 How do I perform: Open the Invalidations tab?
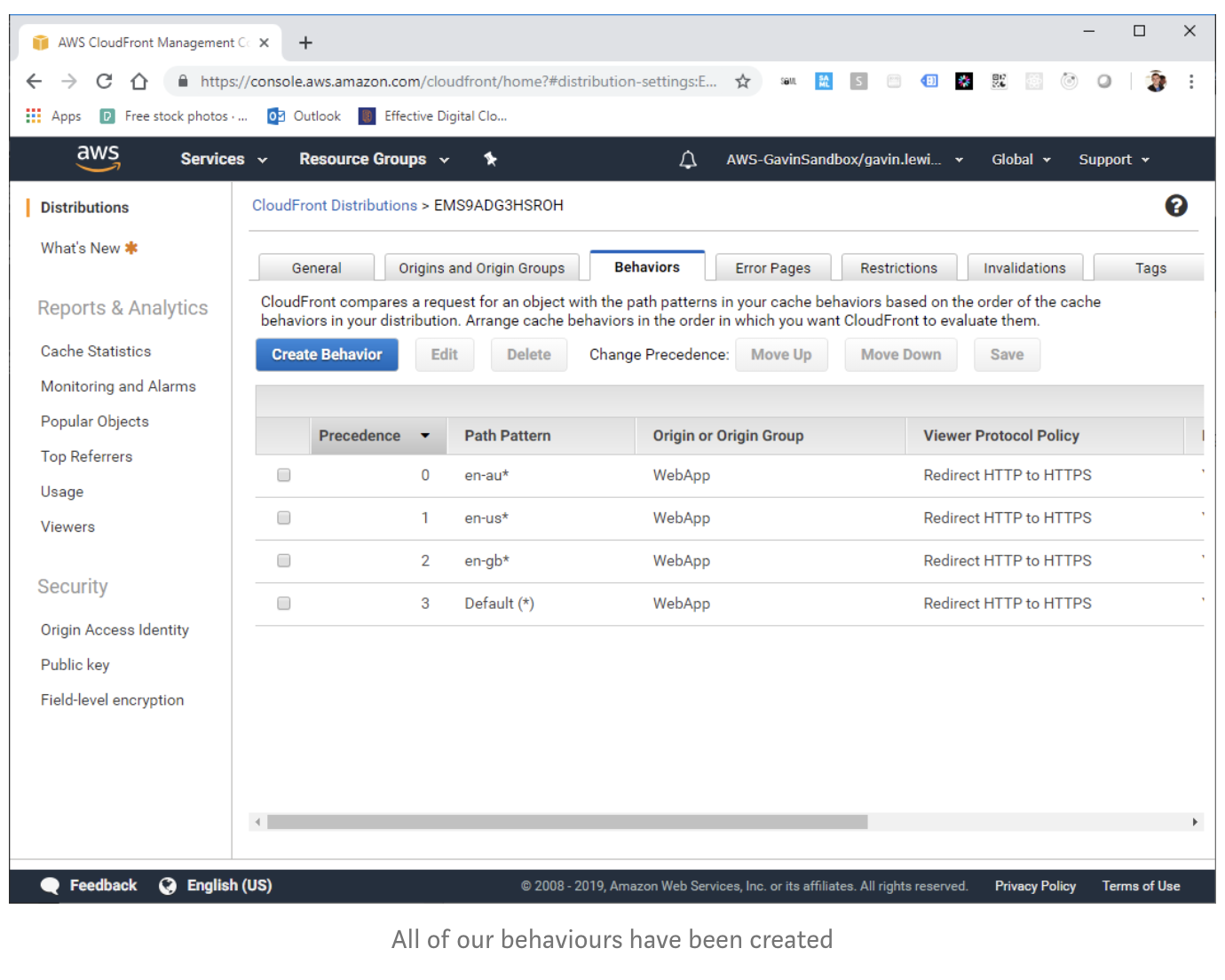pos(1024,268)
